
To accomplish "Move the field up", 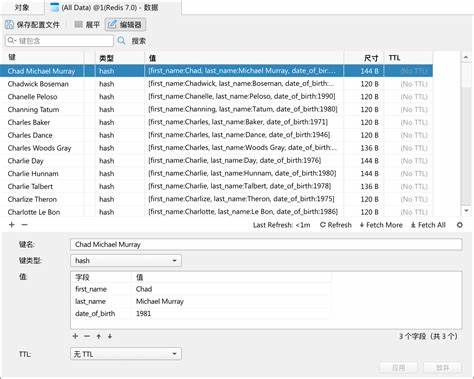I will [99, 336].
